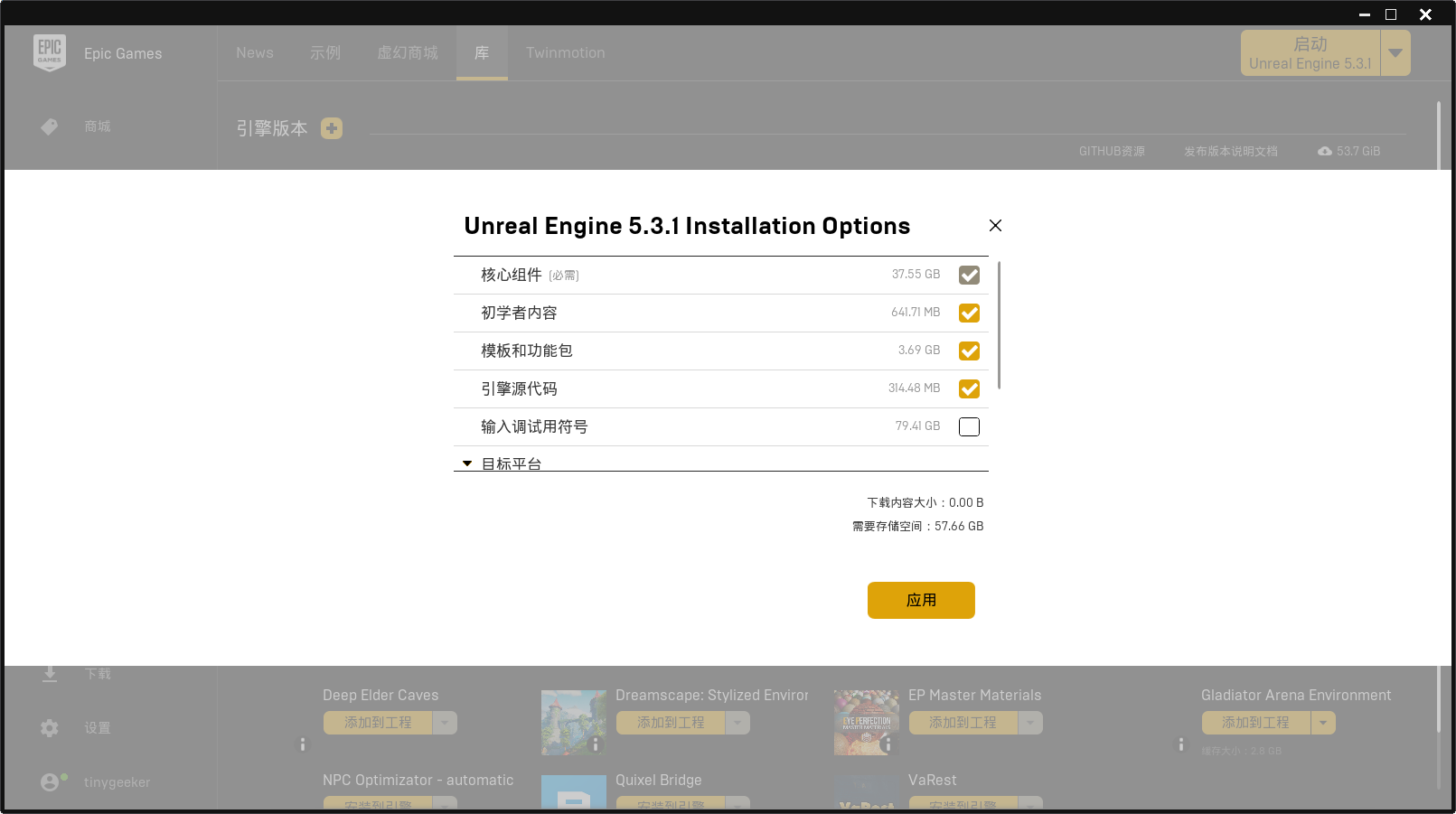Viewport: 1456px width, 814px height.
Task: Open dropdown beside Dreamscape's 添加到工程 button
Action: (737, 722)
